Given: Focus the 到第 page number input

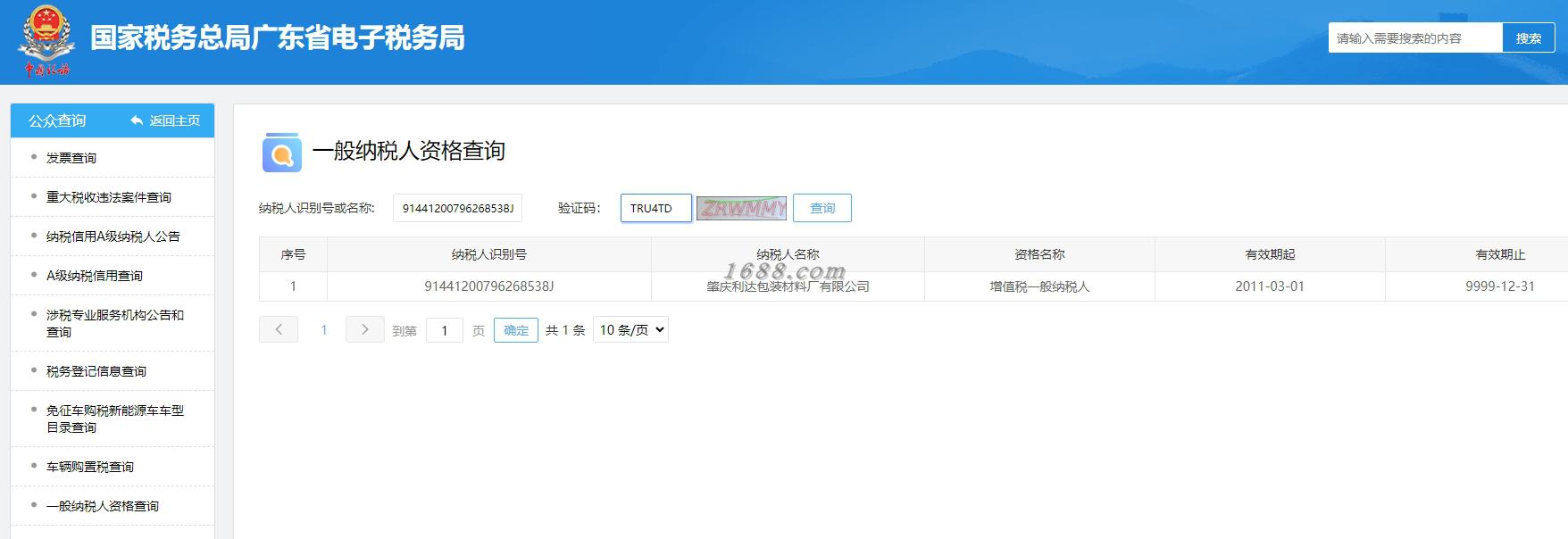Looking at the screenshot, I should [445, 330].
